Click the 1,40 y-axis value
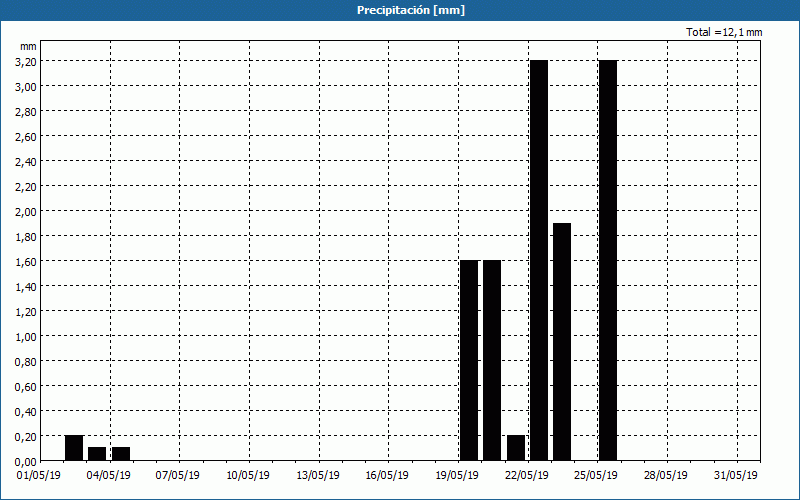The image size is (800, 500). [x=26, y=286]
